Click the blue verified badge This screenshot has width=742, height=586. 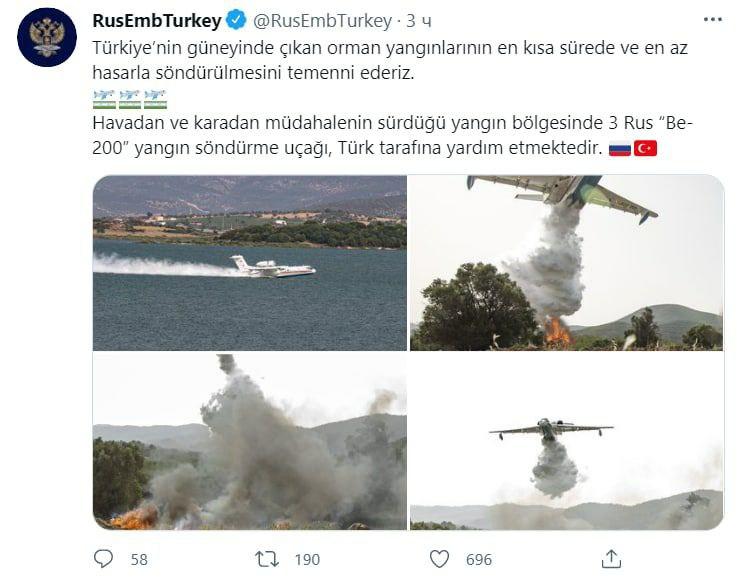(x=236, y=20)
